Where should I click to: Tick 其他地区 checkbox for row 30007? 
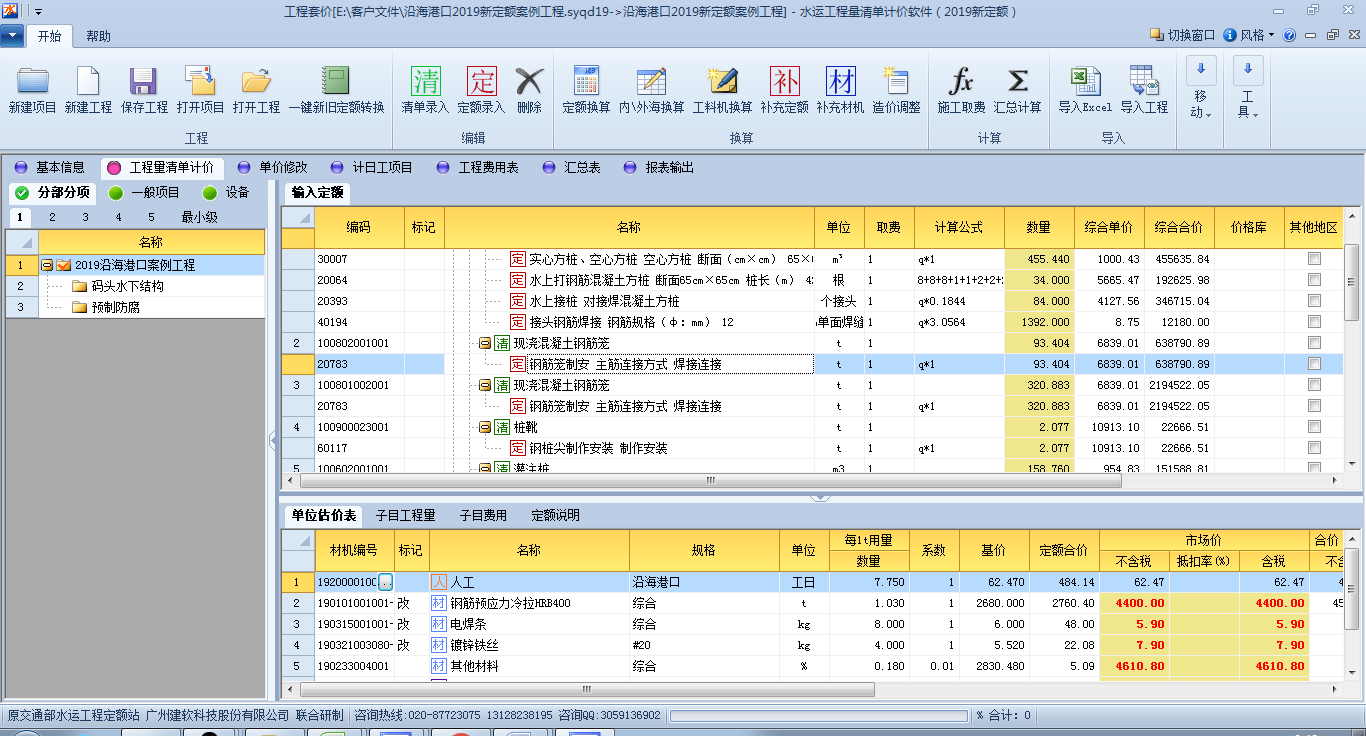point(1314,259)
